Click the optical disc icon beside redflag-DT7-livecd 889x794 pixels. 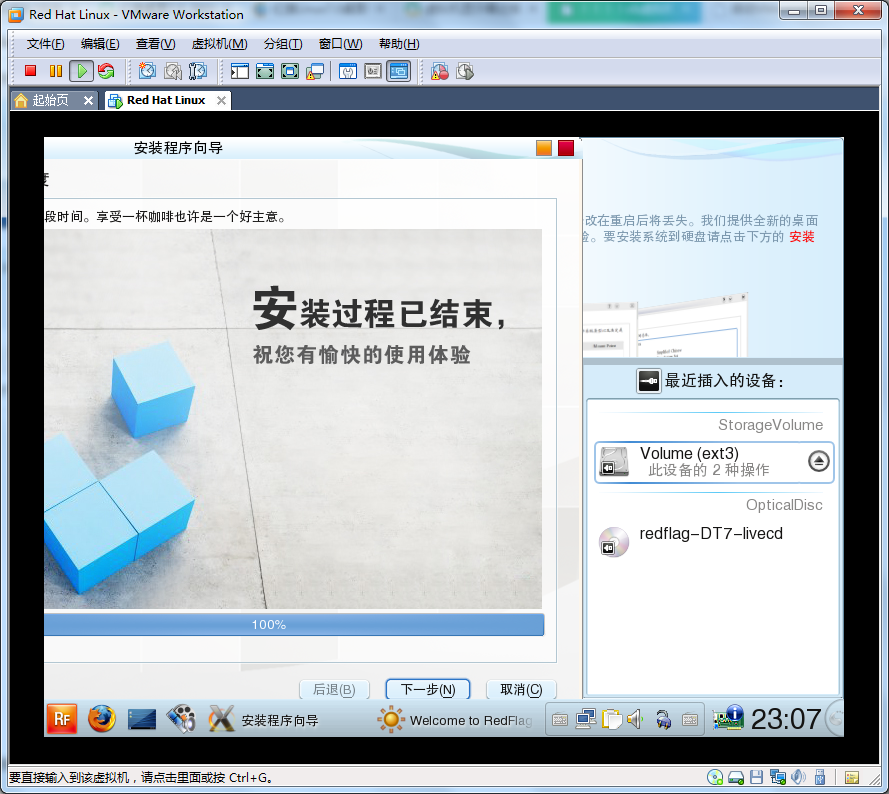click(614, 542)
